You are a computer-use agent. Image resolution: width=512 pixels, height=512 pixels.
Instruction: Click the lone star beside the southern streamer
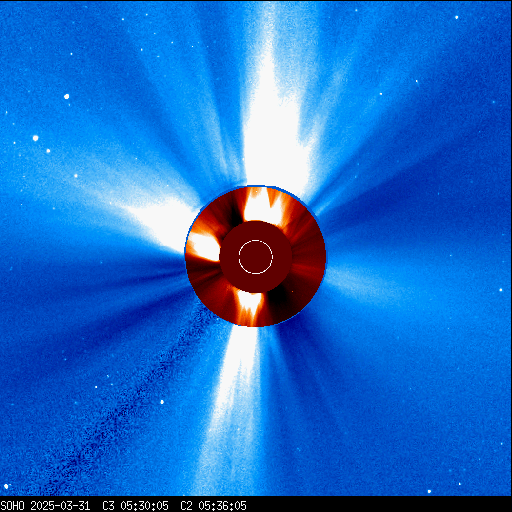tap(162, 402)
